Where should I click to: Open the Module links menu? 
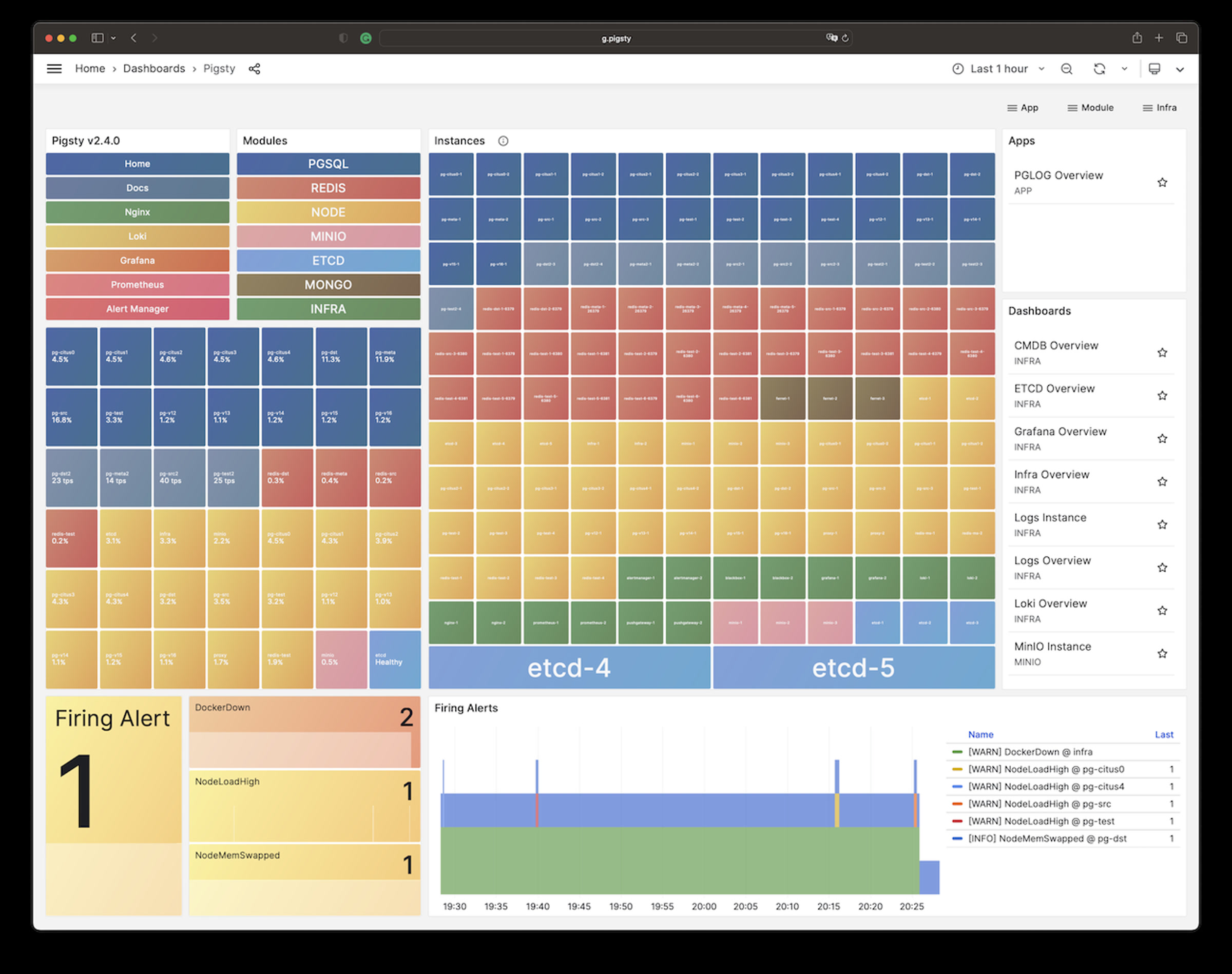[x=1090, y=108]
